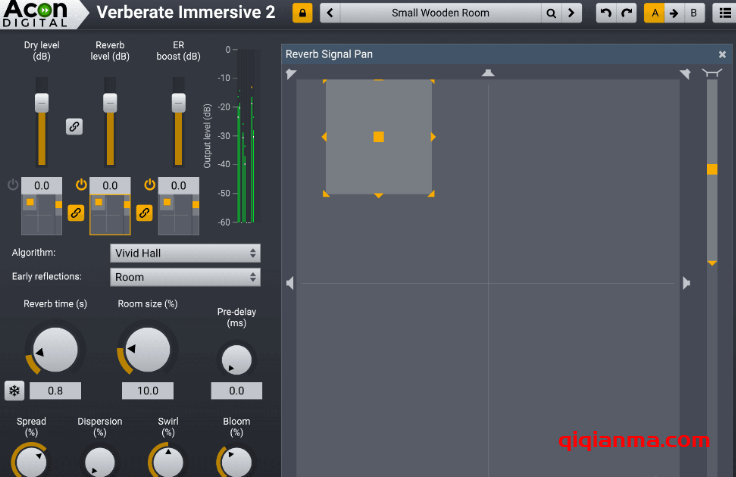
Task: Close the Reverb Signal Pan panel
Action: tap(722, 55)
